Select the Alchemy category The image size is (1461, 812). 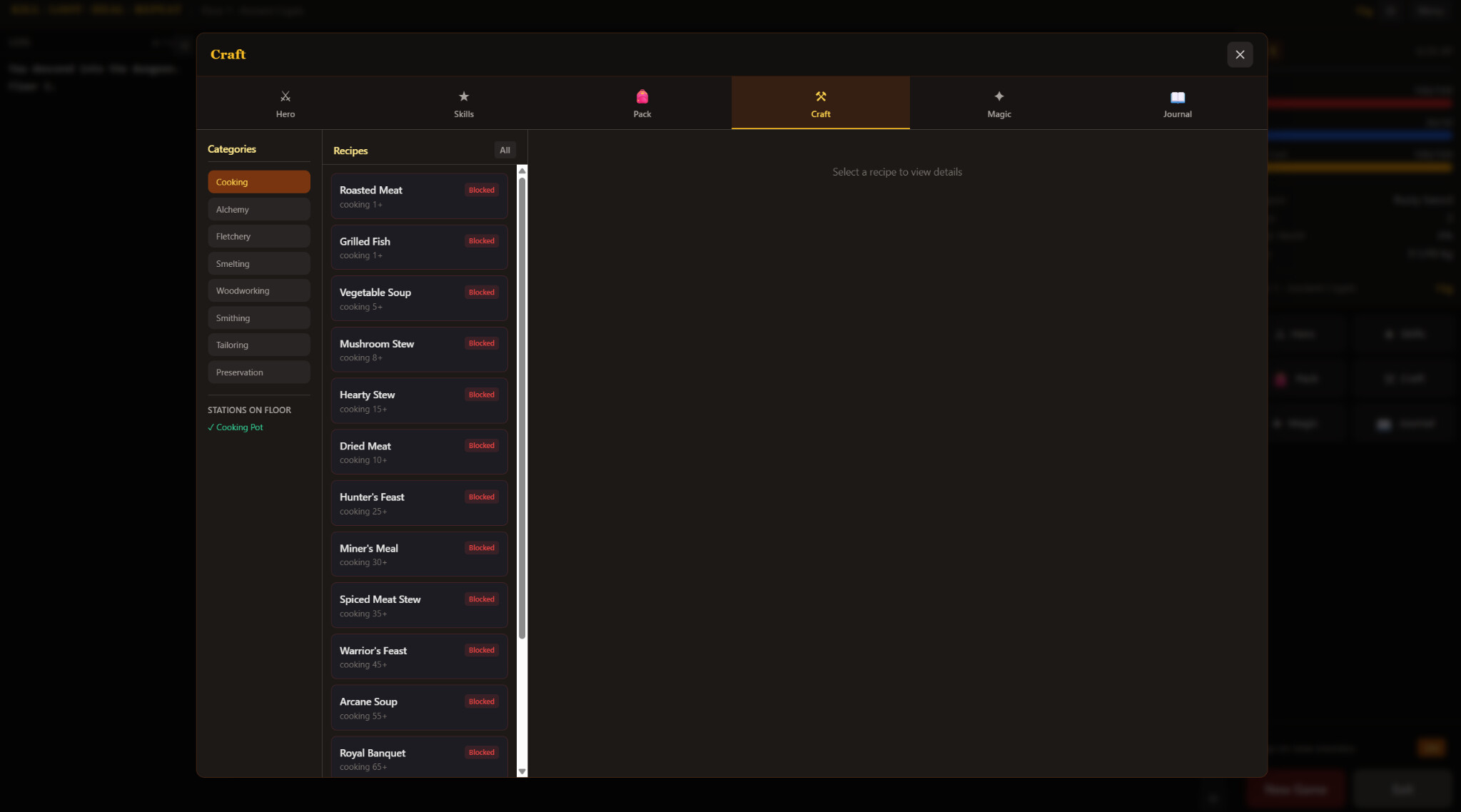click(x=259, y=209)
